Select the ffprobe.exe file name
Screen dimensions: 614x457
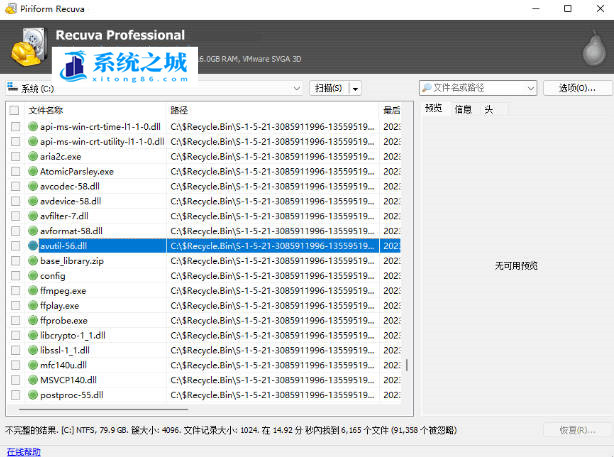63,320
